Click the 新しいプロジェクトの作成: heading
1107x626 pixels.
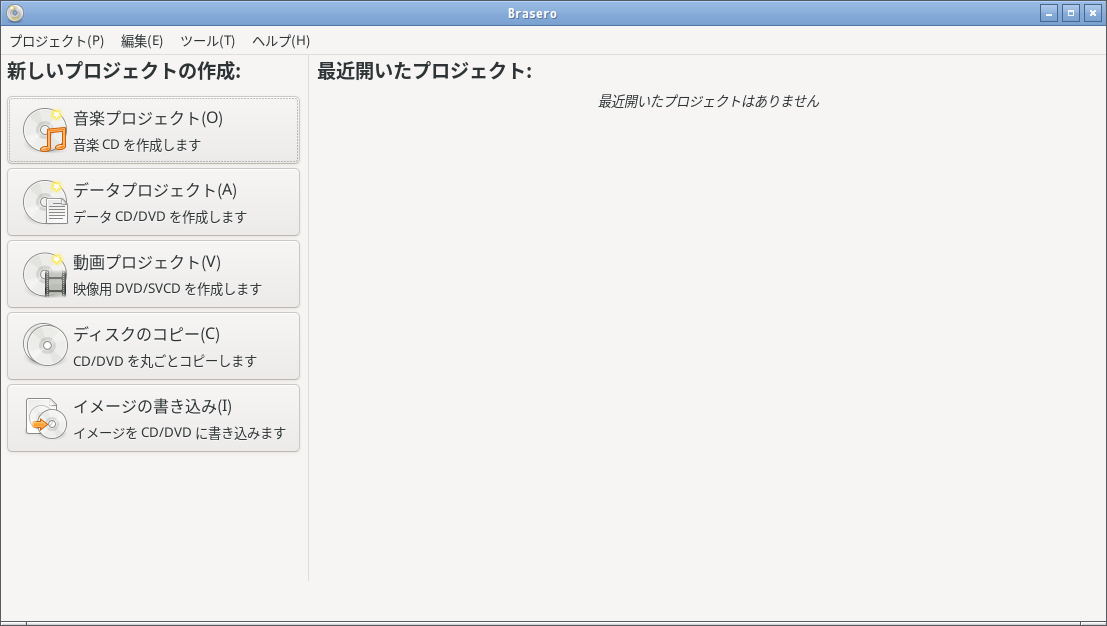[x=124, y=71]
